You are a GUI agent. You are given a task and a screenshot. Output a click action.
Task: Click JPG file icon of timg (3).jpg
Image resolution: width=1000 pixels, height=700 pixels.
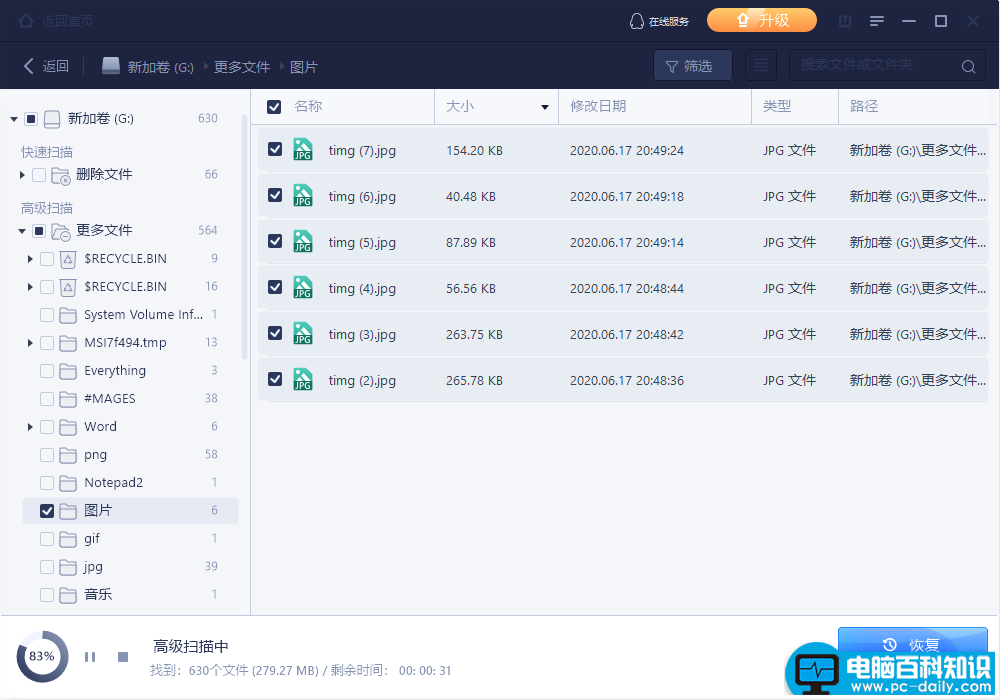(303, 333)
